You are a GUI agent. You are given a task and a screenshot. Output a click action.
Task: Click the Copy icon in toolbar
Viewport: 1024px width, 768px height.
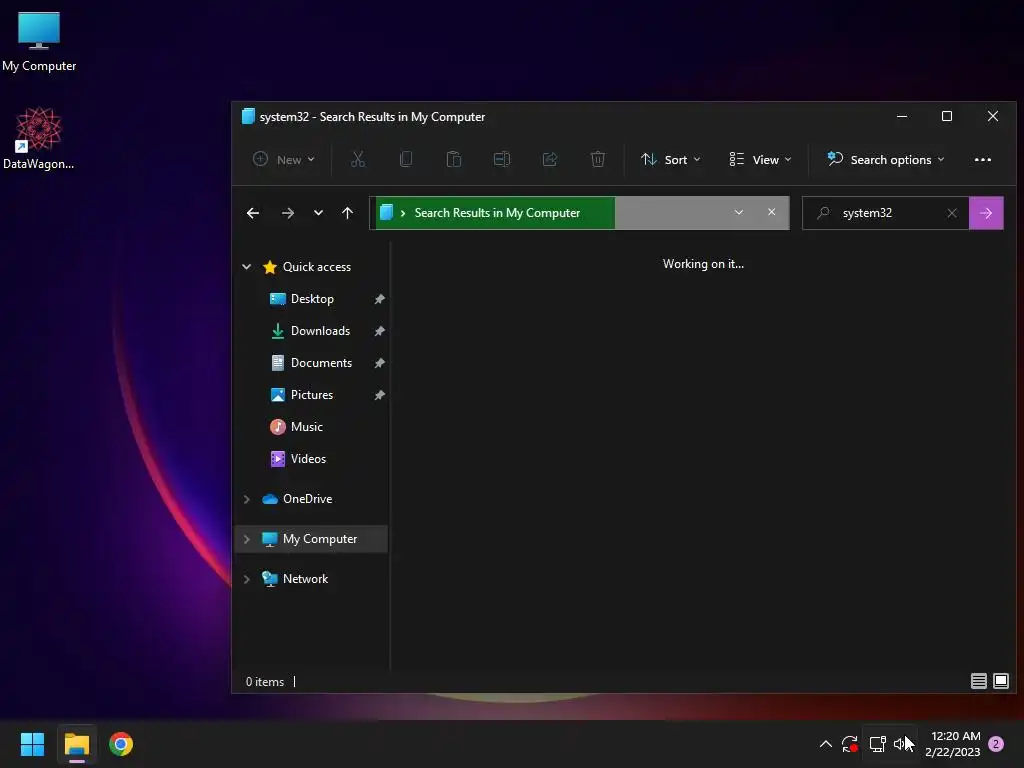(406, 159)
